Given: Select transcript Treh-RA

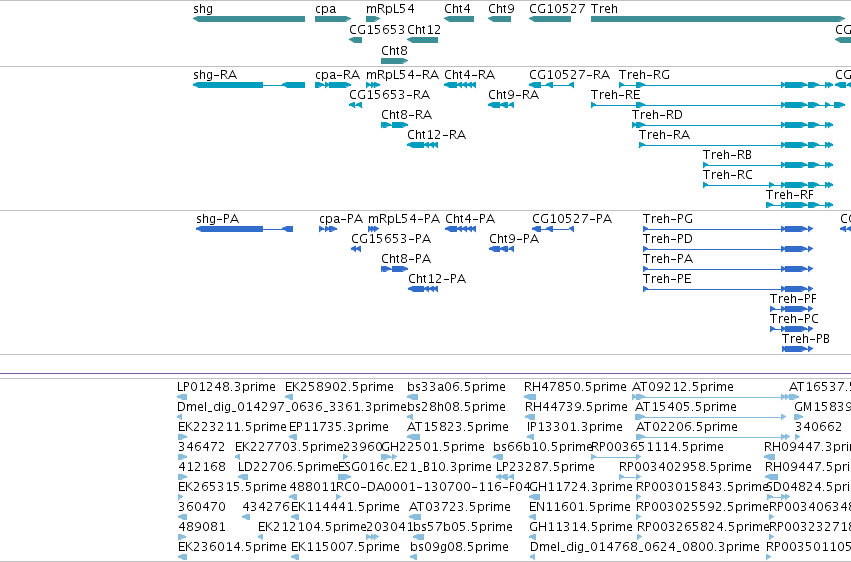Looking at the screenshot, I should [736, 145].
